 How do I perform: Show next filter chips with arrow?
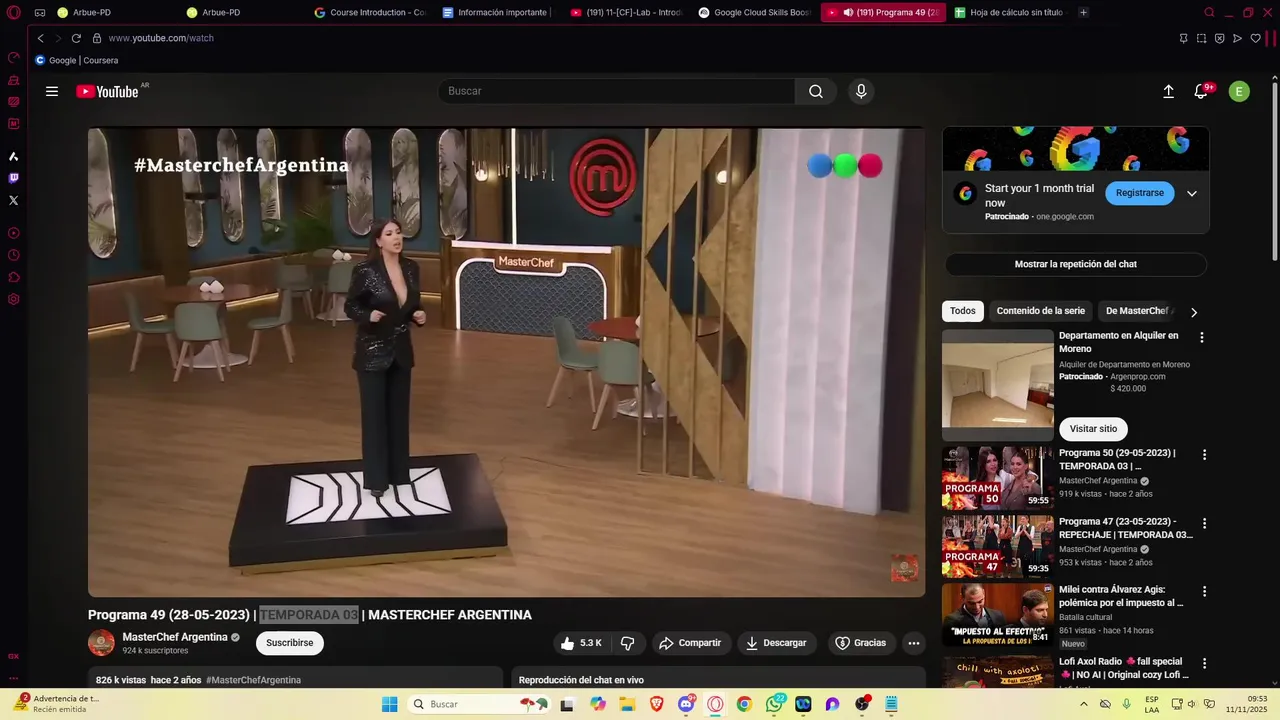(1193, 312)
